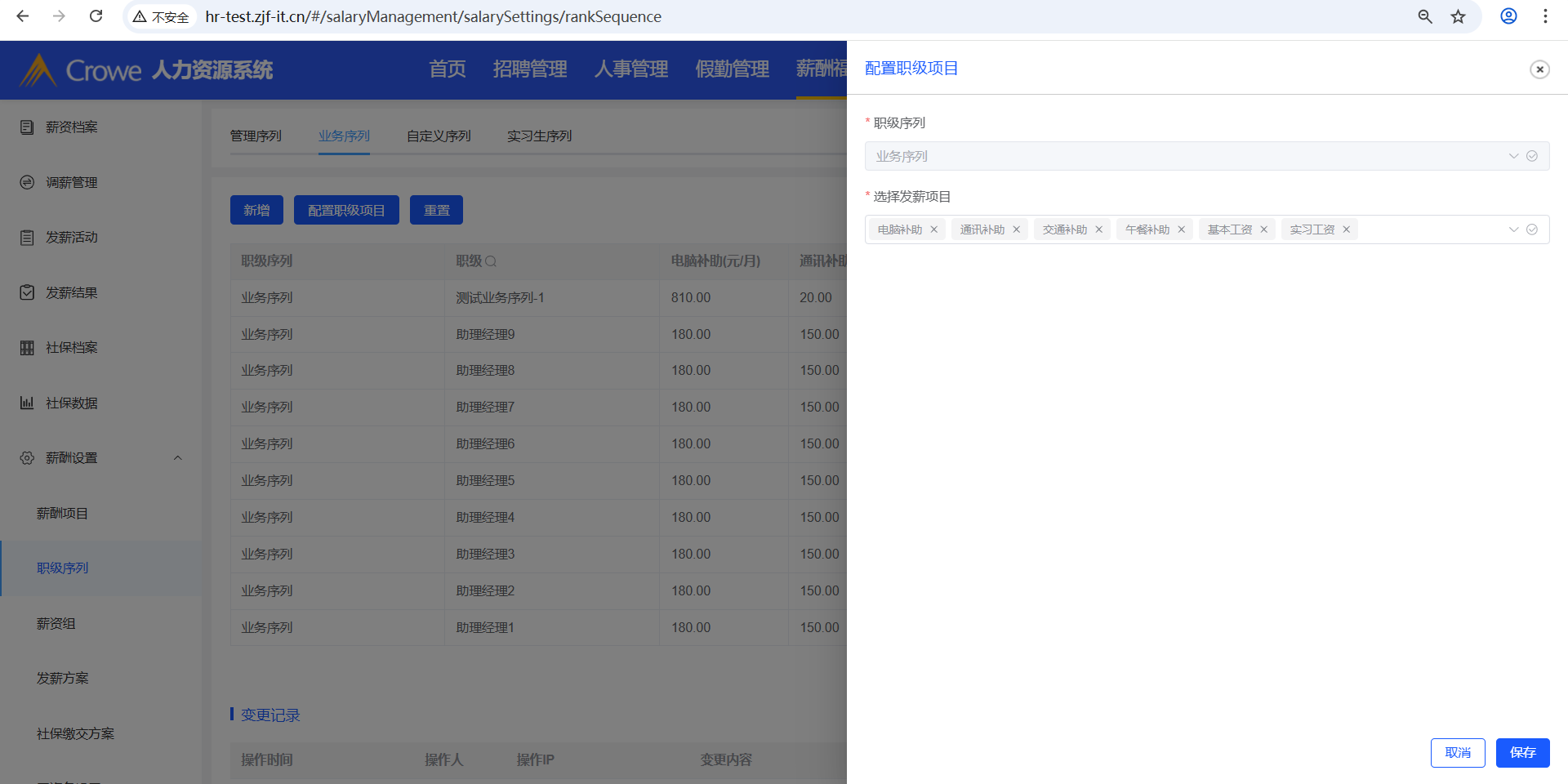
Task: Click the 保存 button
Action: point(1522,752)
